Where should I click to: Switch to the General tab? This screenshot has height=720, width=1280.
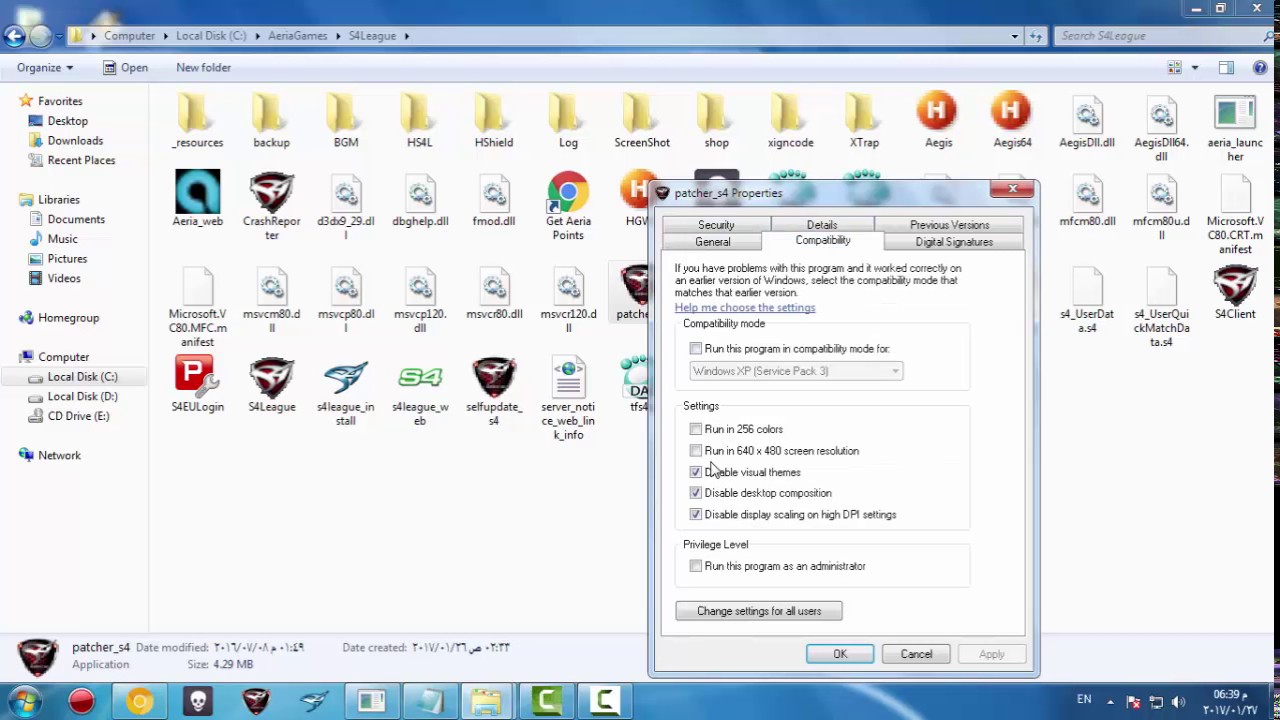point(713,242)
